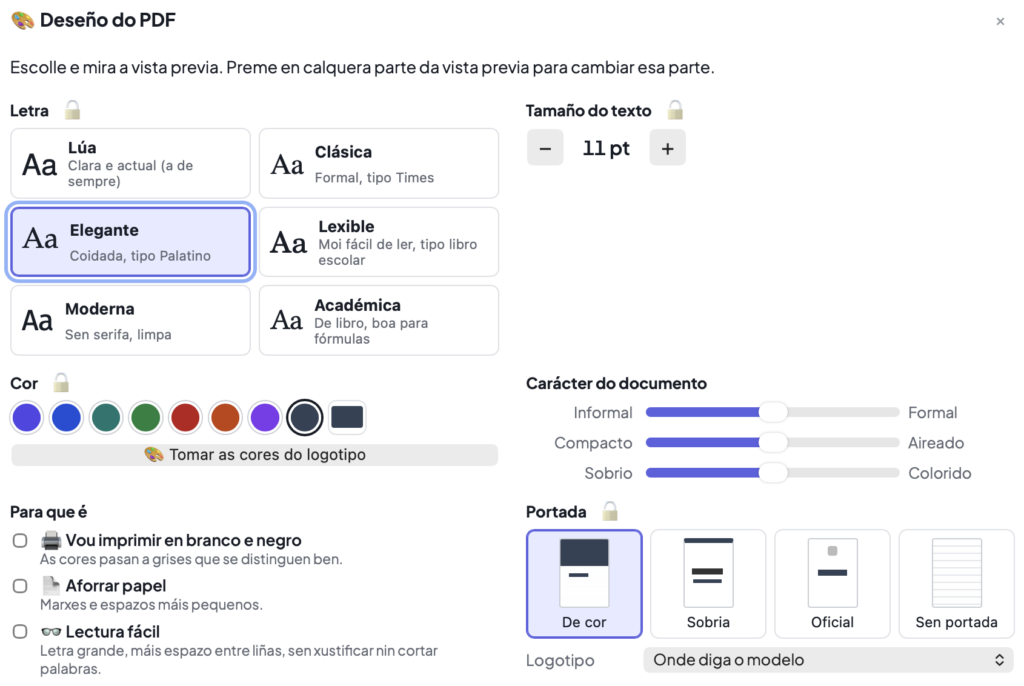Viewport: 1024px width, 686px height.
Task: Toggle the lock icon next to Tamaño do texto
Action: [675, 110]
